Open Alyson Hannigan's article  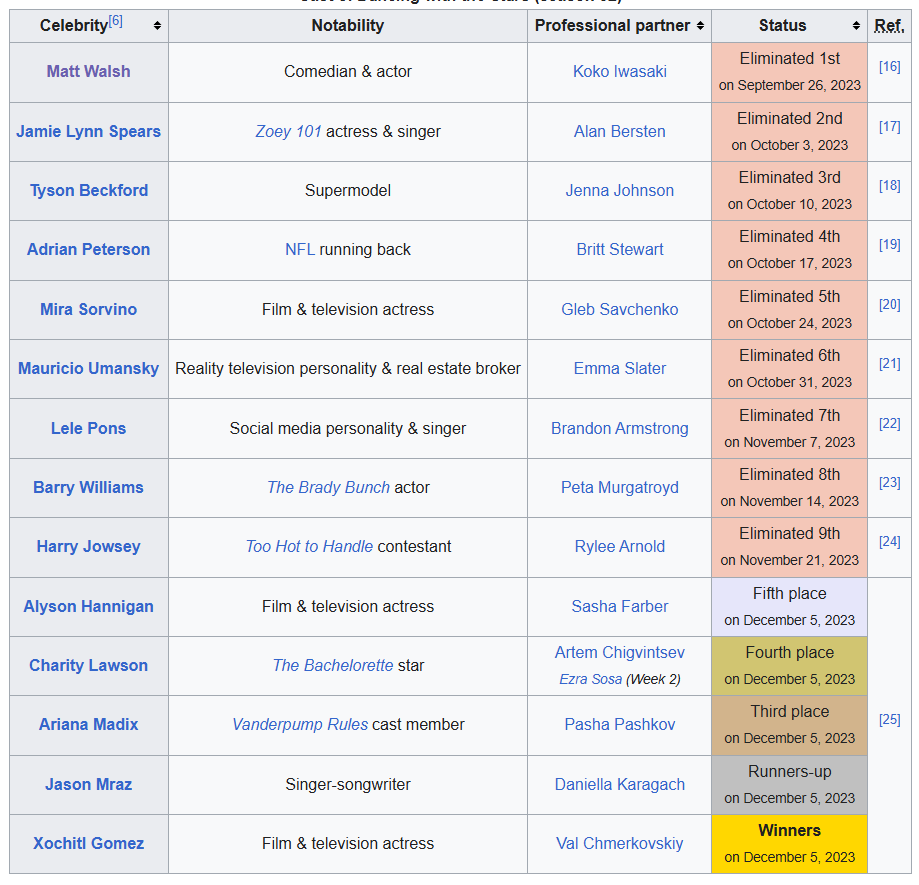[x=89, y=607]
